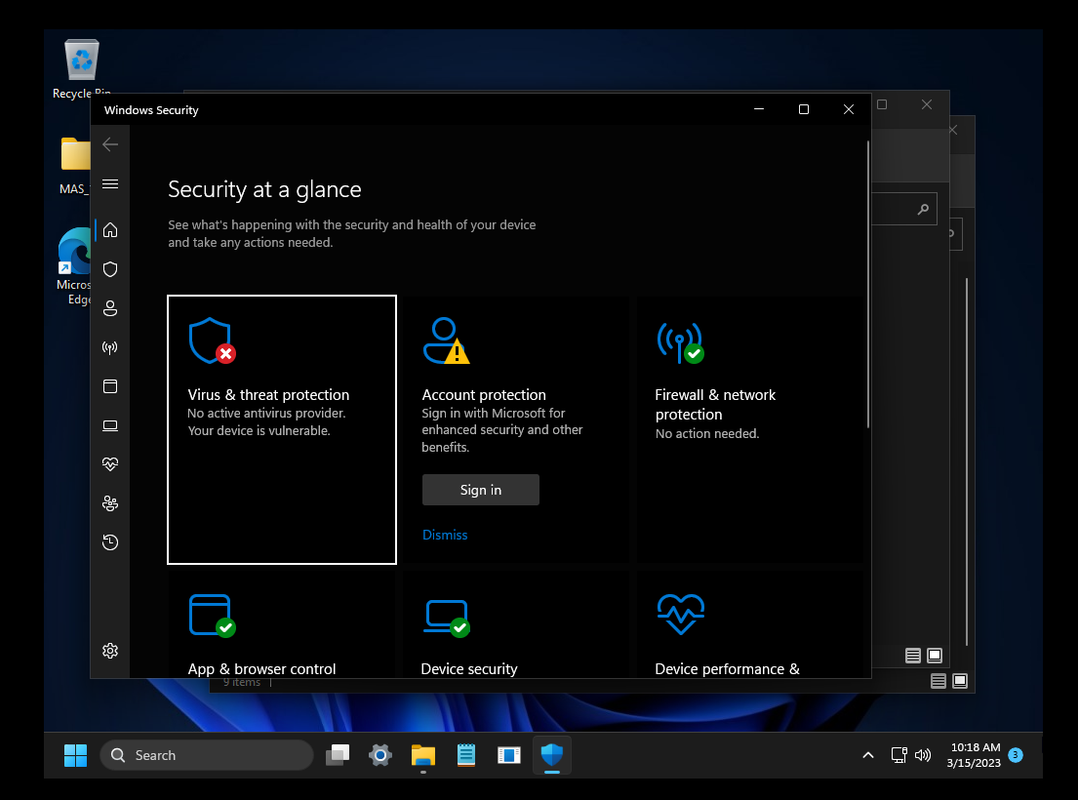Open Protection history clock icon in sidebar
The width and height of the screenshot is (1078, 800).
pyautogui.click(x=110, y=543)
